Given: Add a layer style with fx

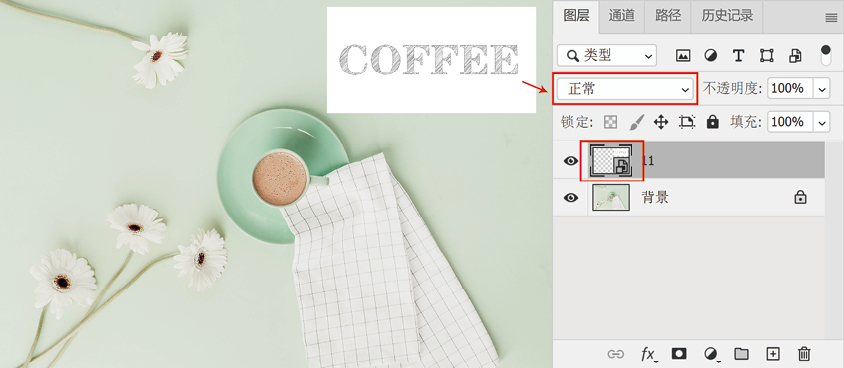Looking at the screenshot, I should (649, 353).
